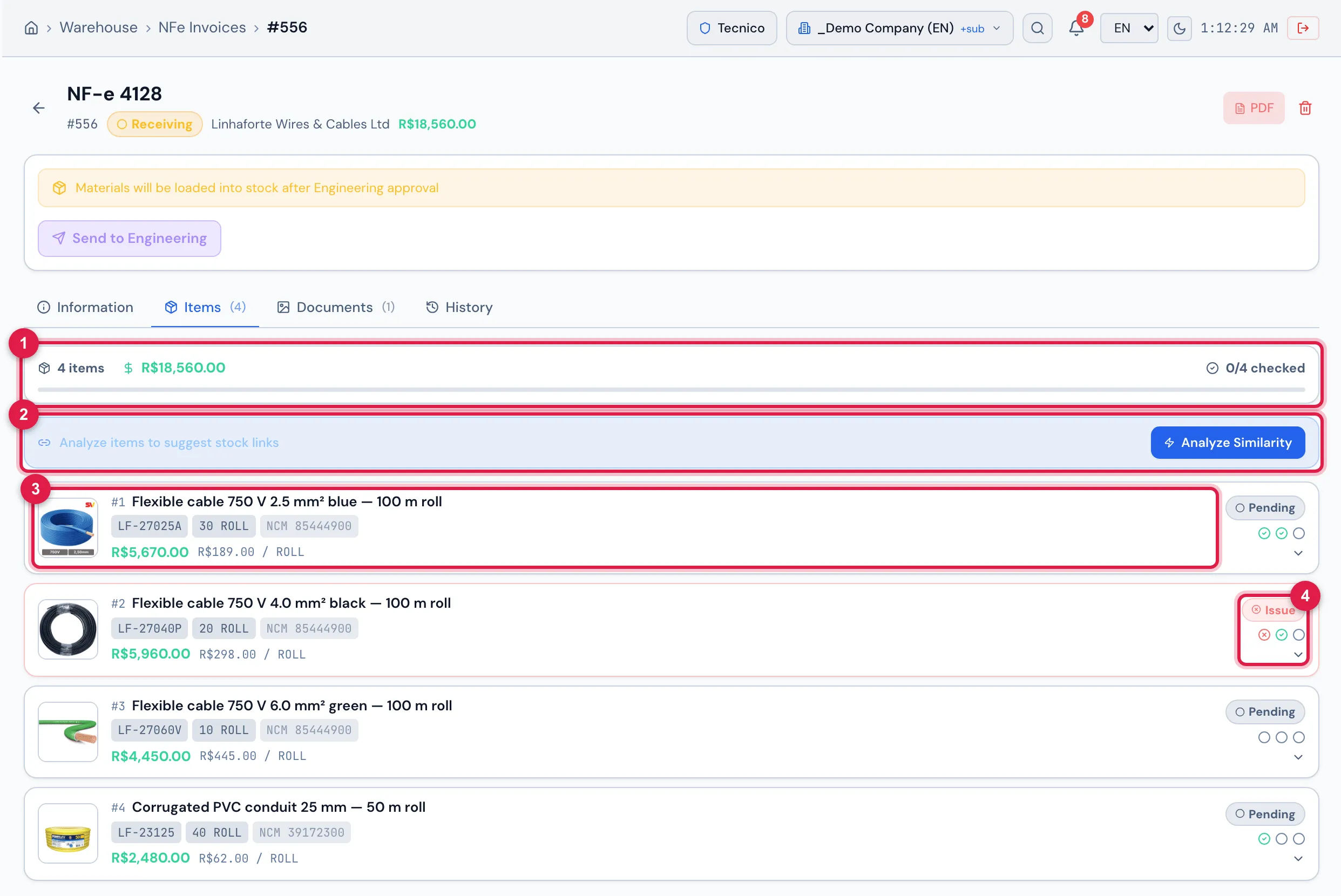The width and height of the screenshot is (1341, 896).
Task: Expand green cable item #3 details chevron
Action: [1298, 757]
